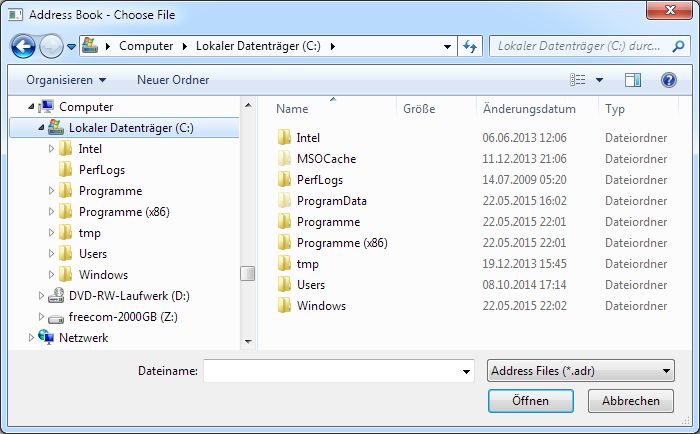Expand the Intel folder in tree

(51, 149)
